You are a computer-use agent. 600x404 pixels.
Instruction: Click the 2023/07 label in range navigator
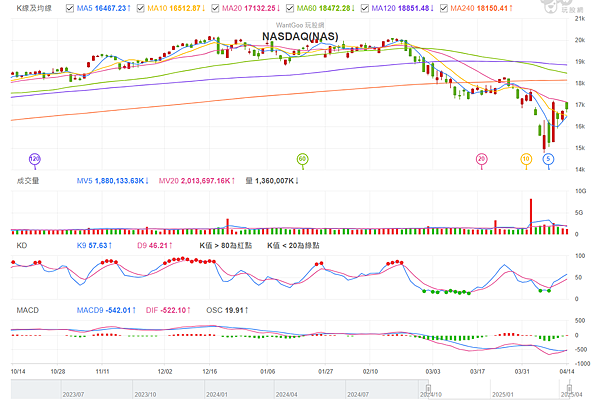pyautogui.click(x=73, y=394)
